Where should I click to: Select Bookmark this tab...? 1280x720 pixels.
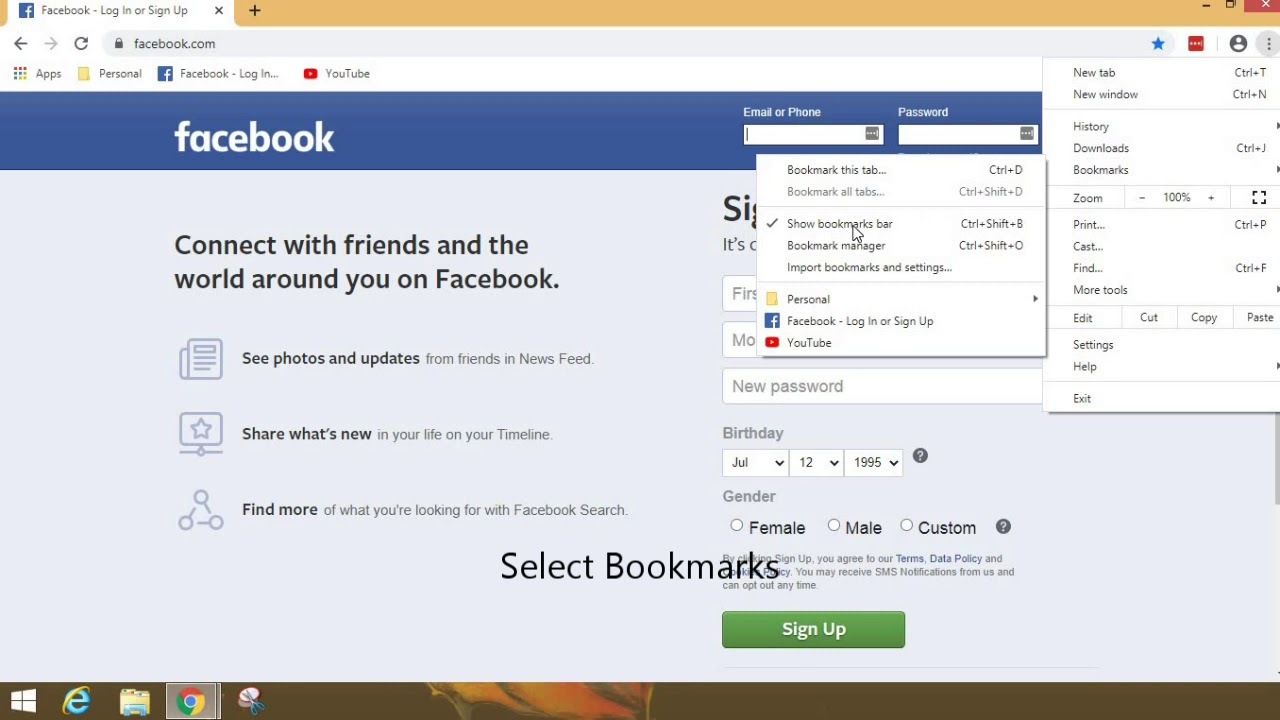tap(900, 170)
